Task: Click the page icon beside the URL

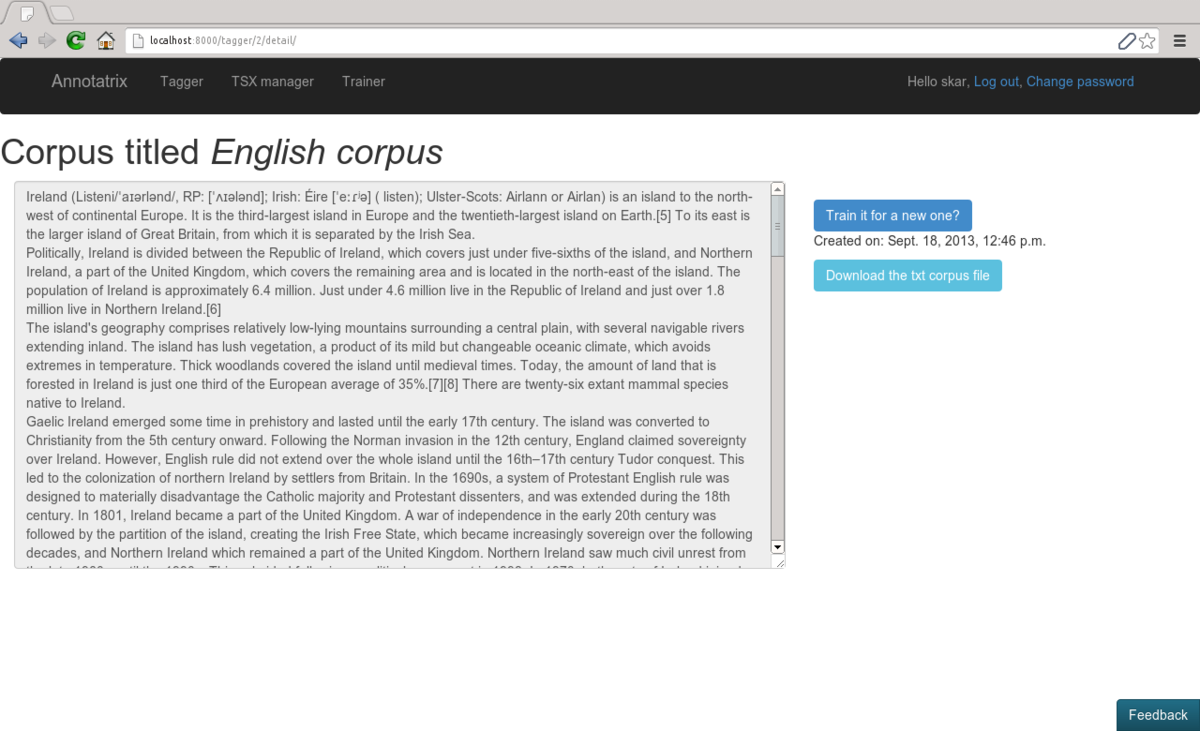Action: tap(136, 40)
